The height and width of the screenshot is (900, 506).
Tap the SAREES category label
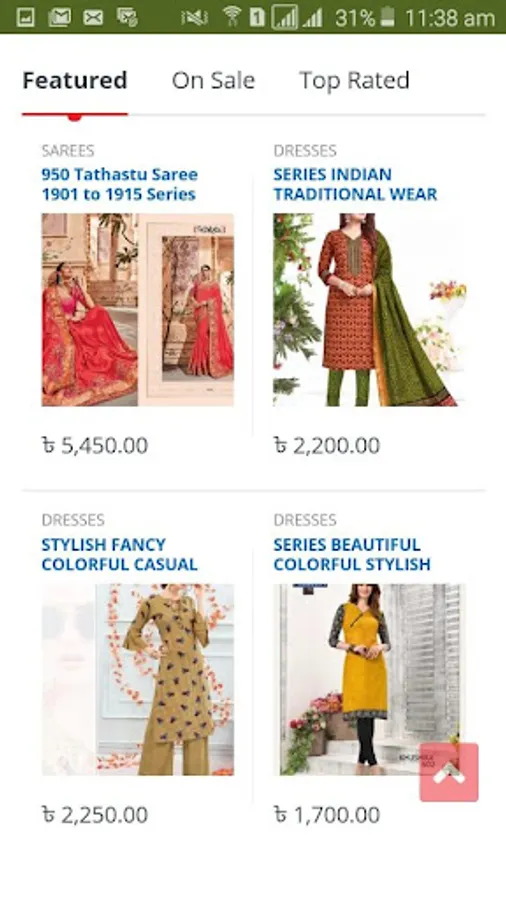click(x=68, y=151)
